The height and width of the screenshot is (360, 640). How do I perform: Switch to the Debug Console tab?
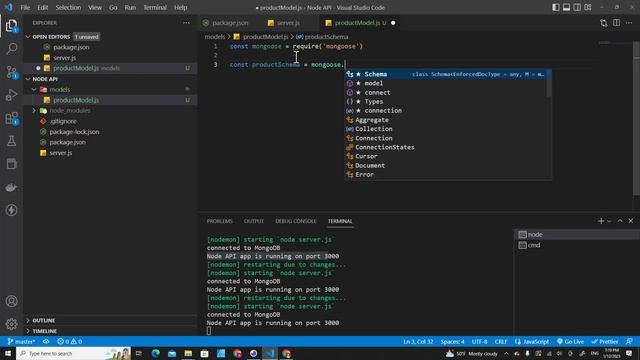pos(296,221)
